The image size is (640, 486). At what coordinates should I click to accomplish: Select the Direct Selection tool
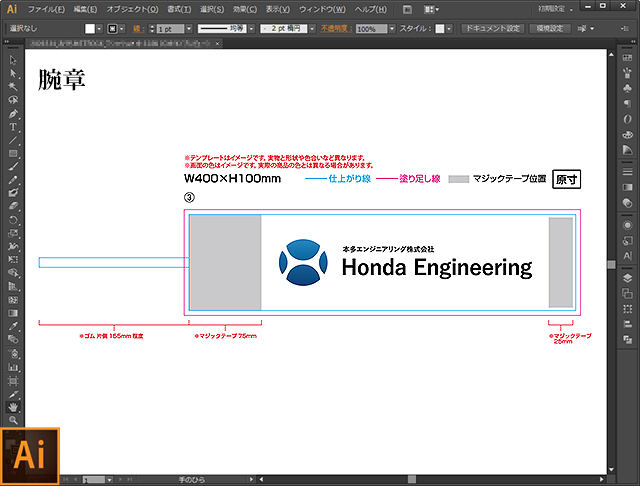click(x=13, y=73)
